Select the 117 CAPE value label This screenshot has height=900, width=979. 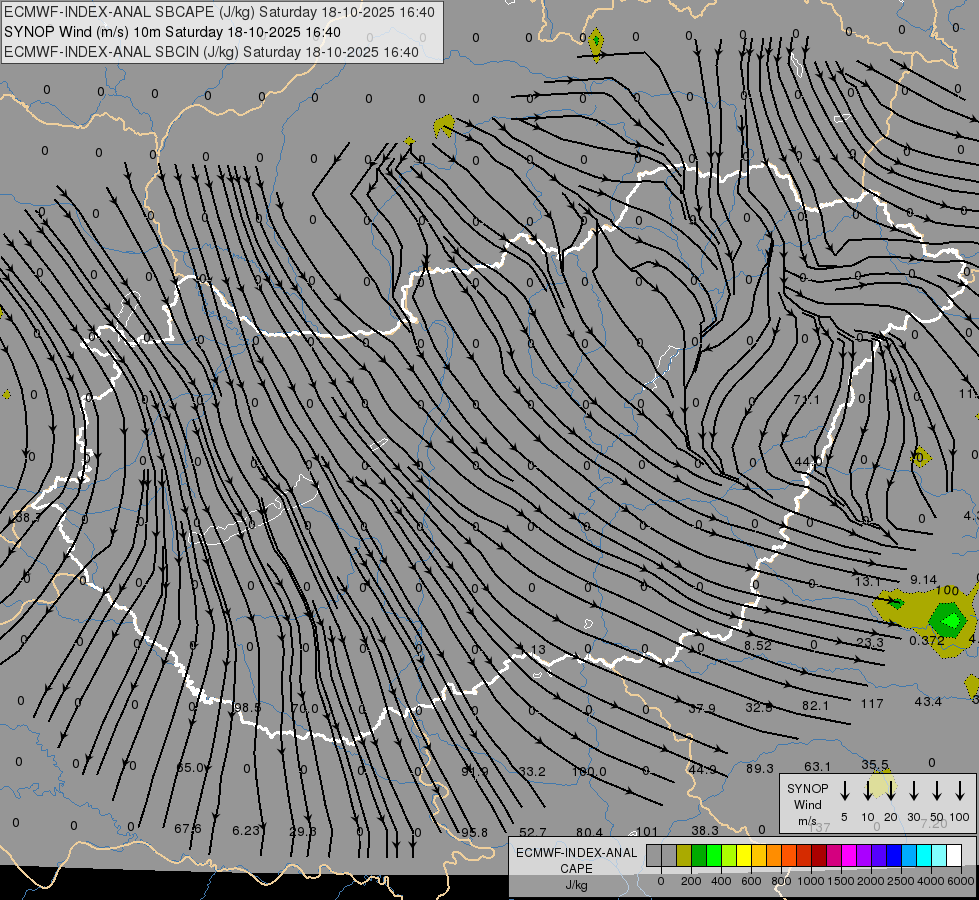(872, 704)
